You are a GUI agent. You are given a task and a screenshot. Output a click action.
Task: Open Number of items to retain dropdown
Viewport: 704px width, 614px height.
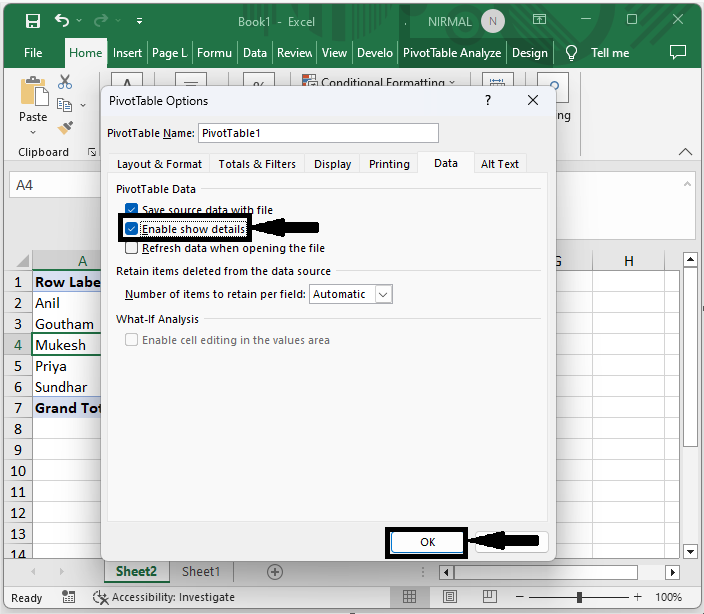tap(382, 294)
